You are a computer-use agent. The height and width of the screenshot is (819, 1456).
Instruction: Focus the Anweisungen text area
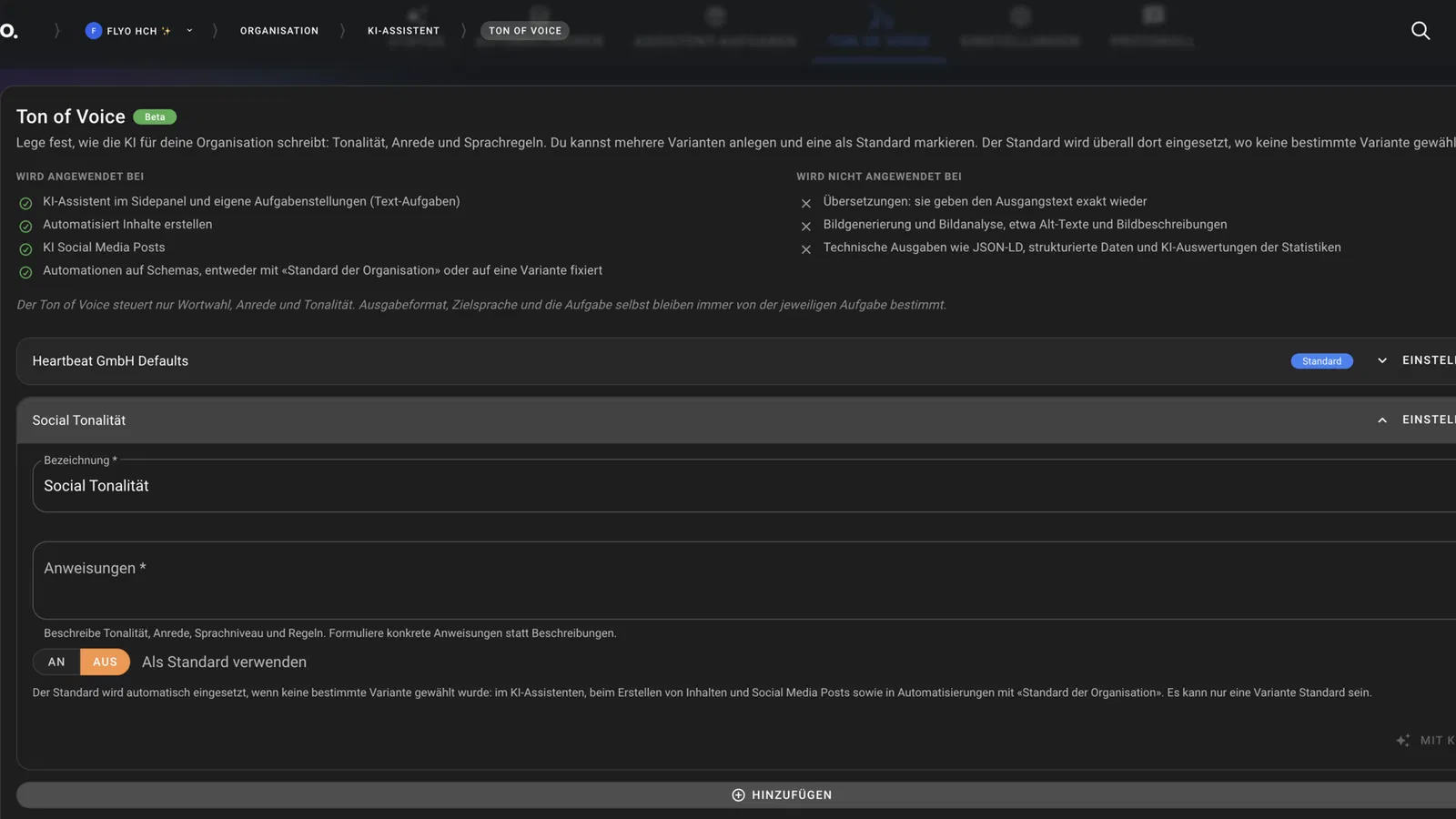pos(744,581)
